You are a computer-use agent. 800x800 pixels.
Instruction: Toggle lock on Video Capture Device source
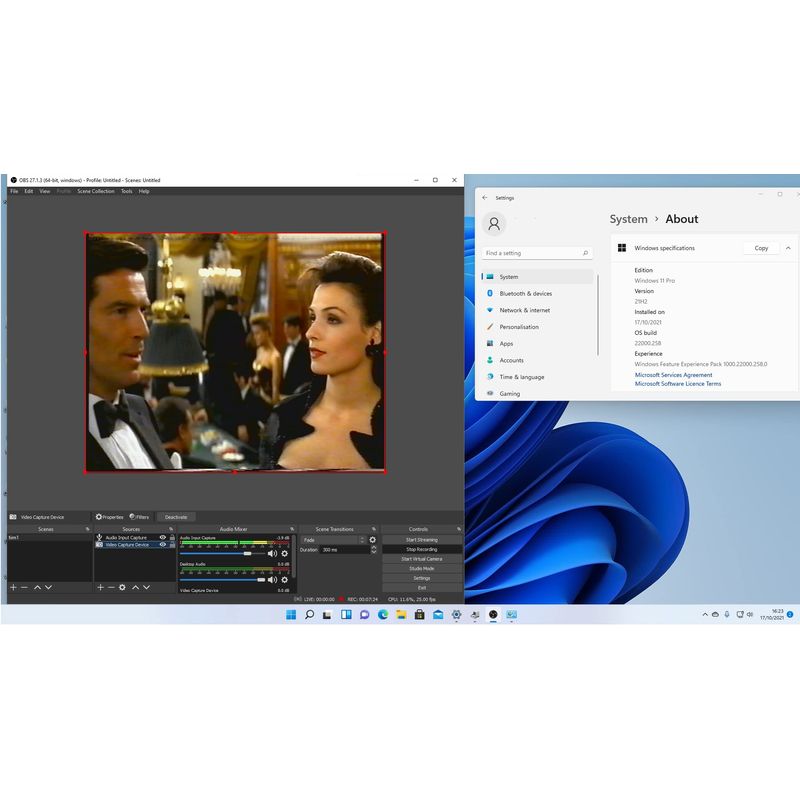[x=172, y=544]
